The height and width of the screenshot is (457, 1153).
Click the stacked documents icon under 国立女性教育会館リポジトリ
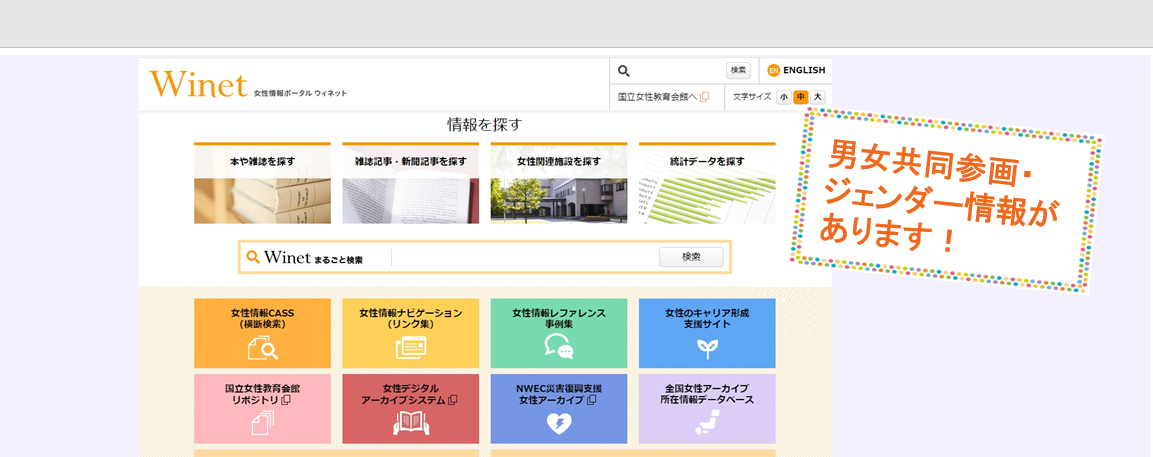point(263,422)
